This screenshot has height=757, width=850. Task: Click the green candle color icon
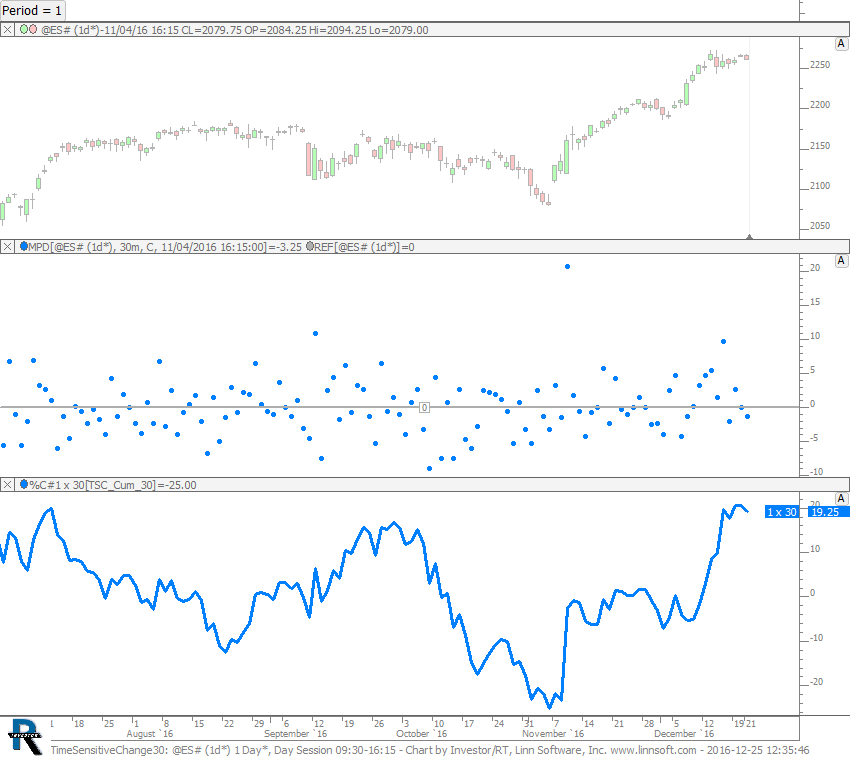(24, 30)
